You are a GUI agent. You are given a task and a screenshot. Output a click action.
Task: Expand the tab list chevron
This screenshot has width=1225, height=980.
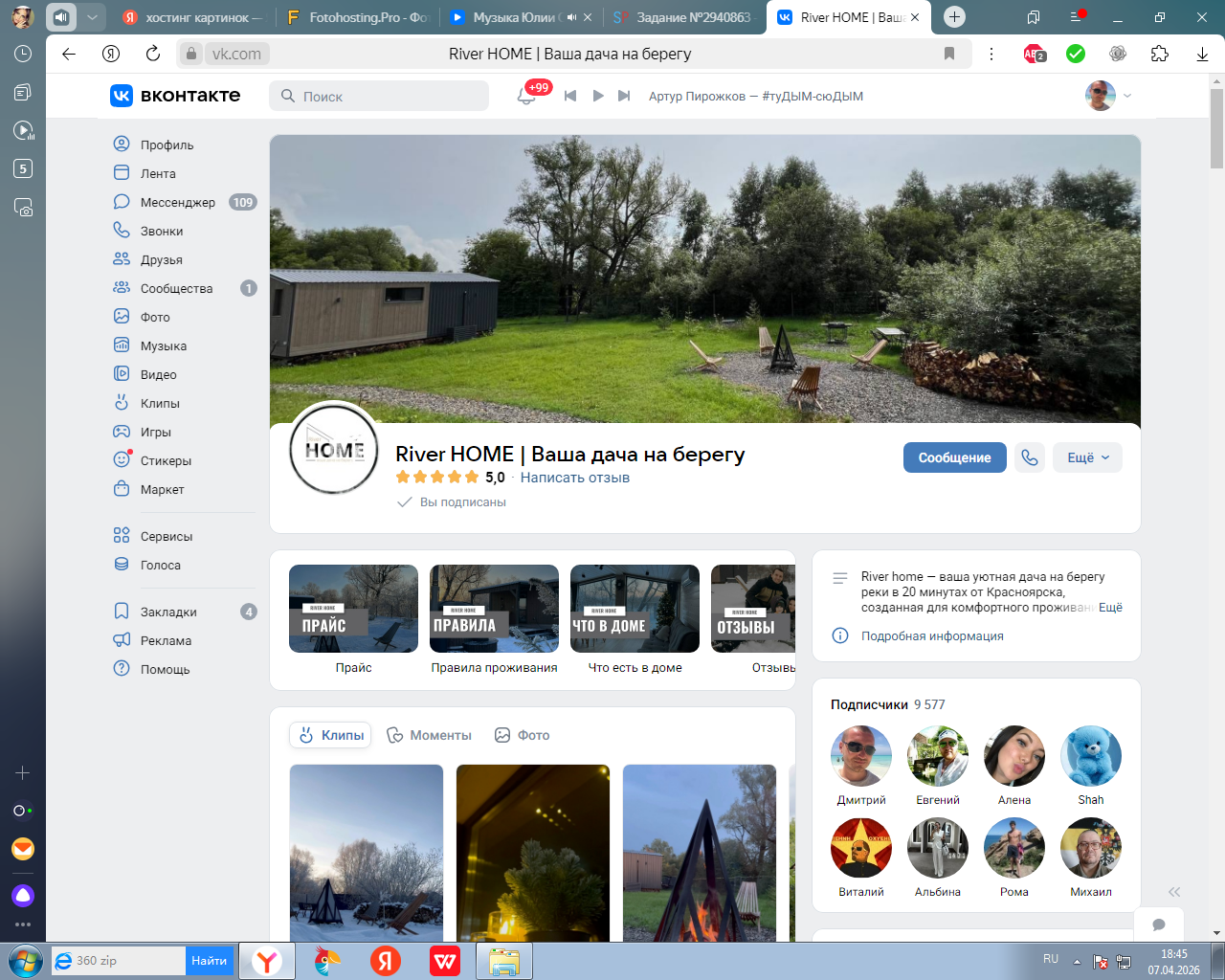92,17
